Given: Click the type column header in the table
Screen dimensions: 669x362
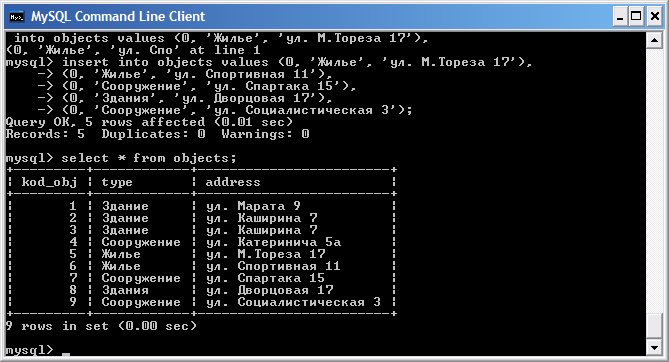Looking at the screenshot, I should tap(117, 183).
